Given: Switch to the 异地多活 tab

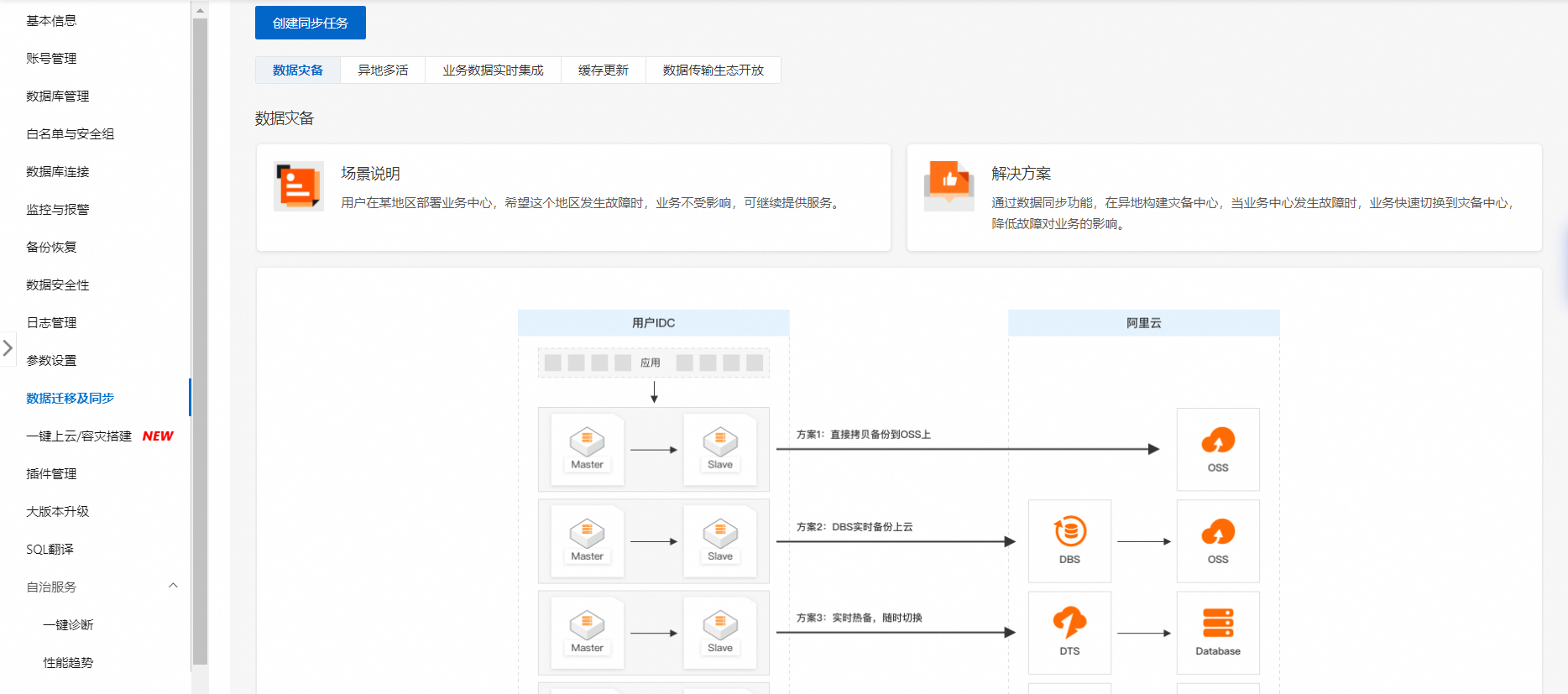Looking at the screenshot, I should click(x=383, y=70).
